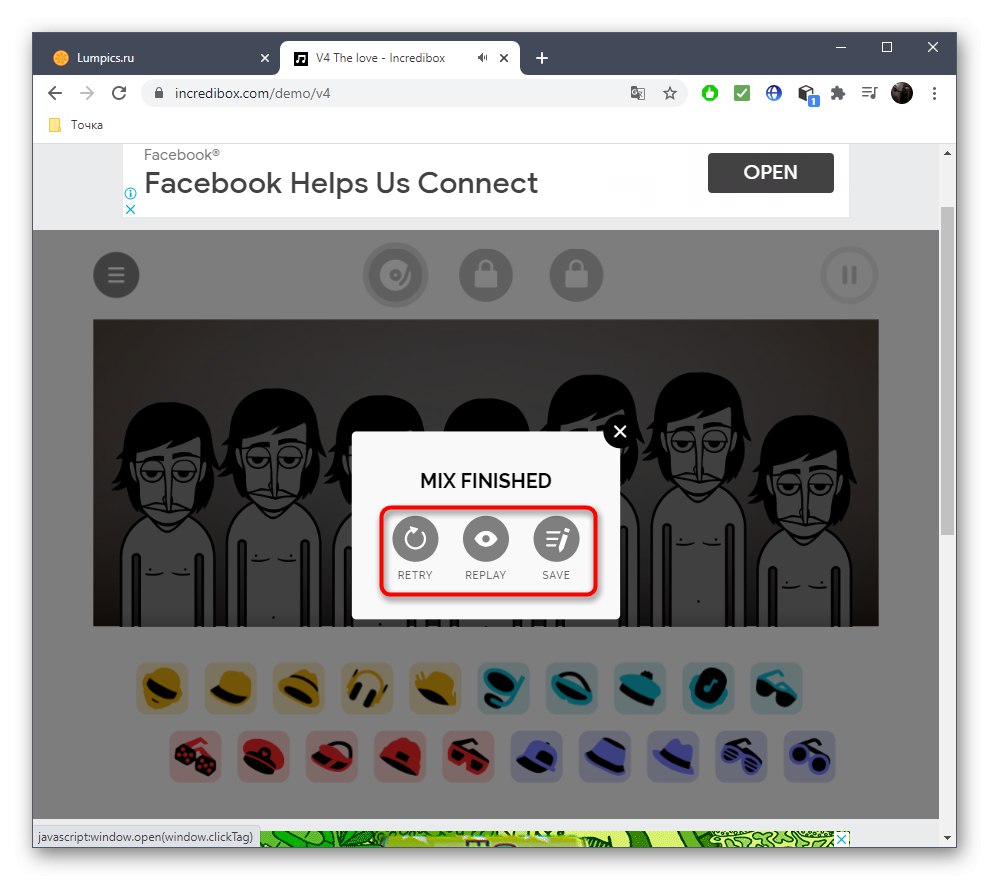Viewport: 989px width, 880px height.
Task: Pause the mix playback
Action: point(849,275)
